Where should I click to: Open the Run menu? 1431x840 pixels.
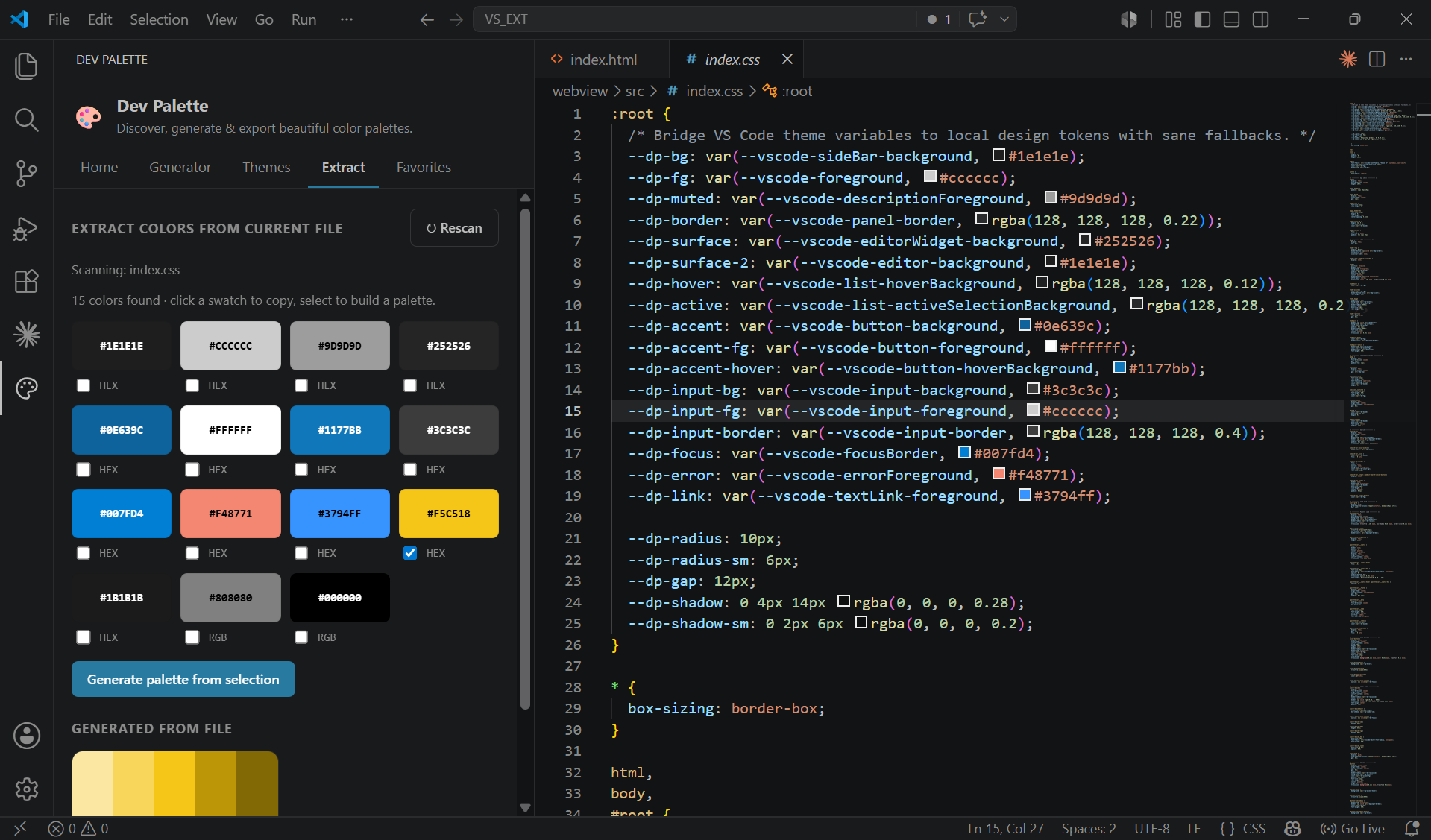tap(304, 19)
